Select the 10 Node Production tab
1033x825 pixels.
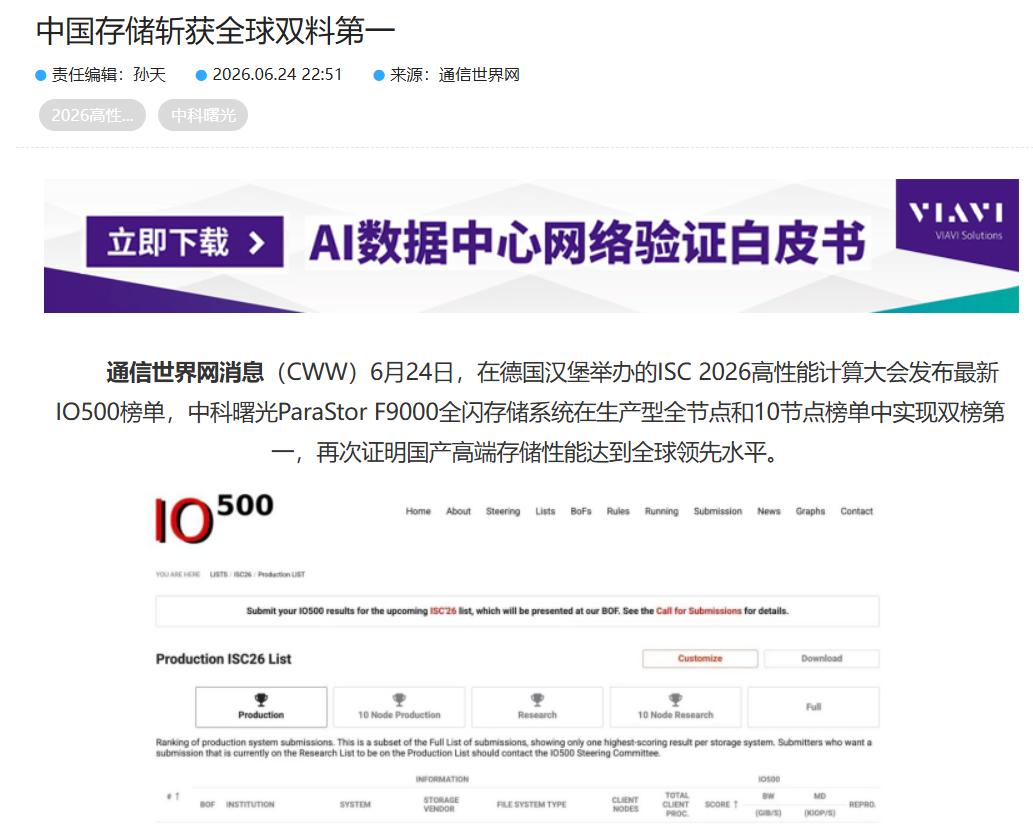coord(399,706)
